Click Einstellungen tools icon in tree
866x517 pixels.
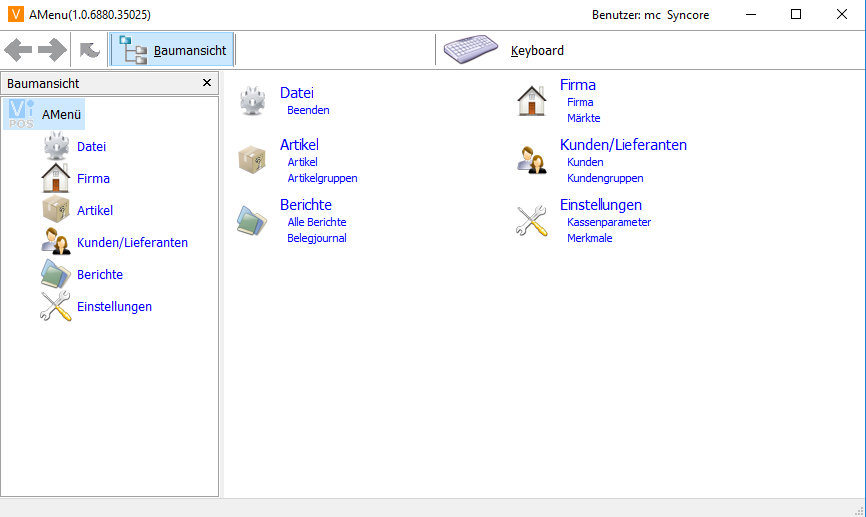pyautogui.click(x=55, y=306)
